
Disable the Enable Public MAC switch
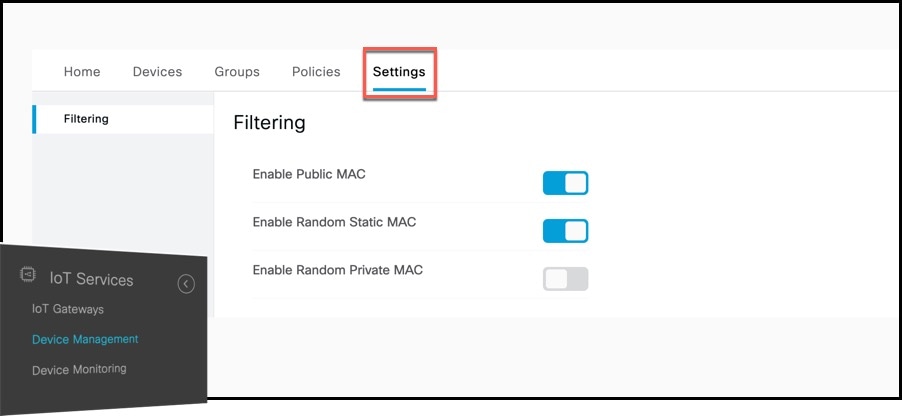point(565,183)
